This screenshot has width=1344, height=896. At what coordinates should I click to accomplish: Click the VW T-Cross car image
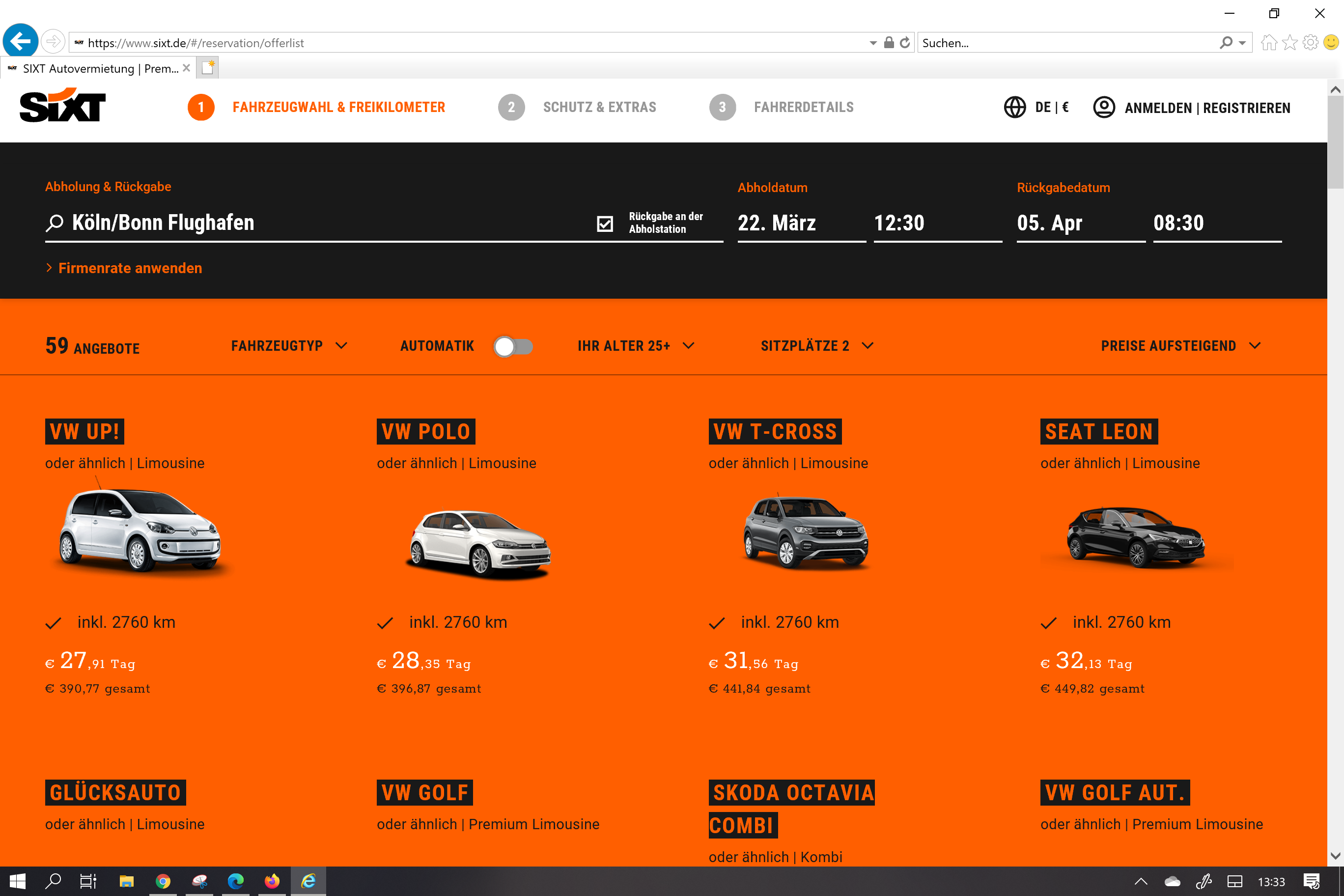806,532
